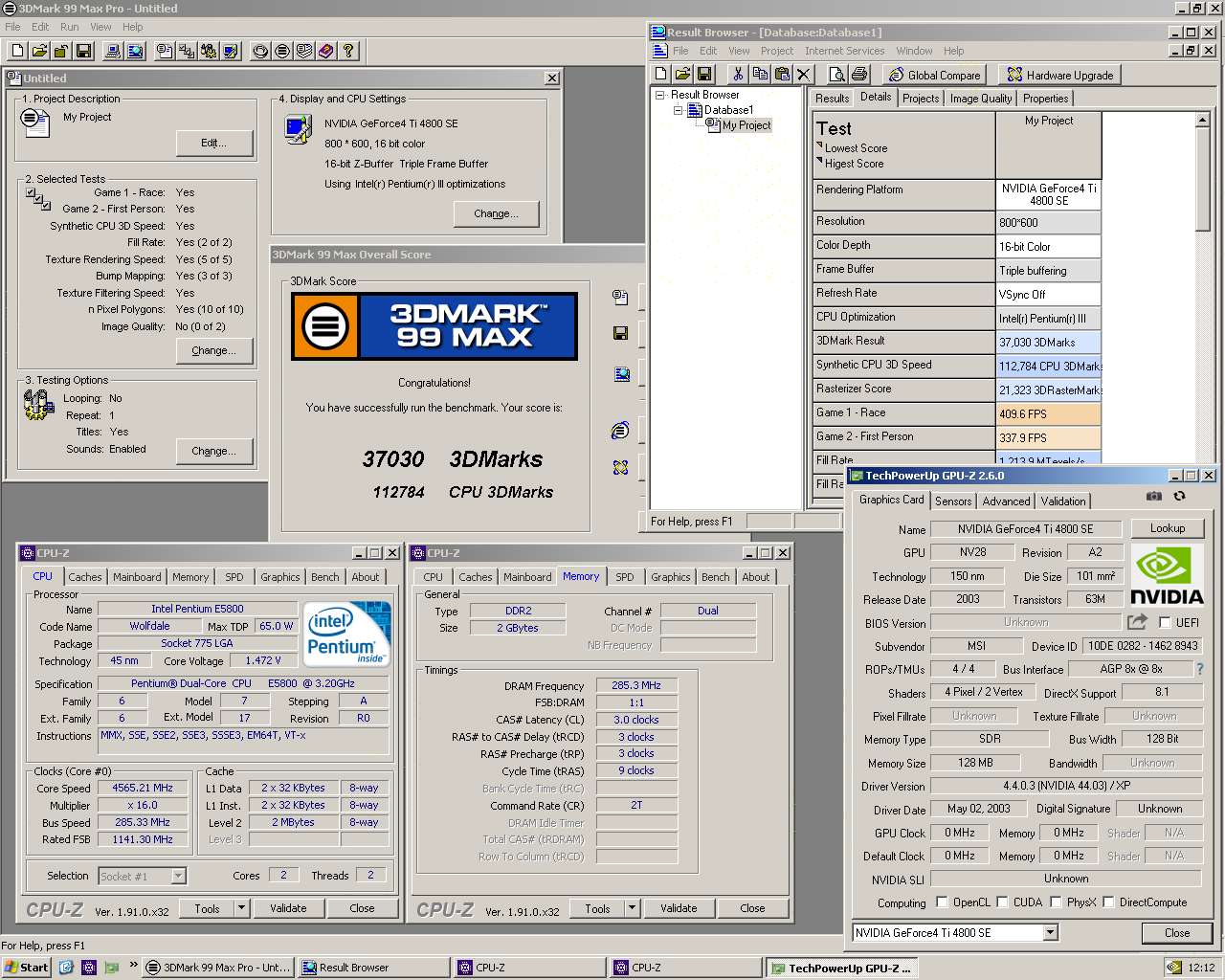Click Open folder icon in 3DMark toolbar
1225x980 pixels.
(40, 51)
